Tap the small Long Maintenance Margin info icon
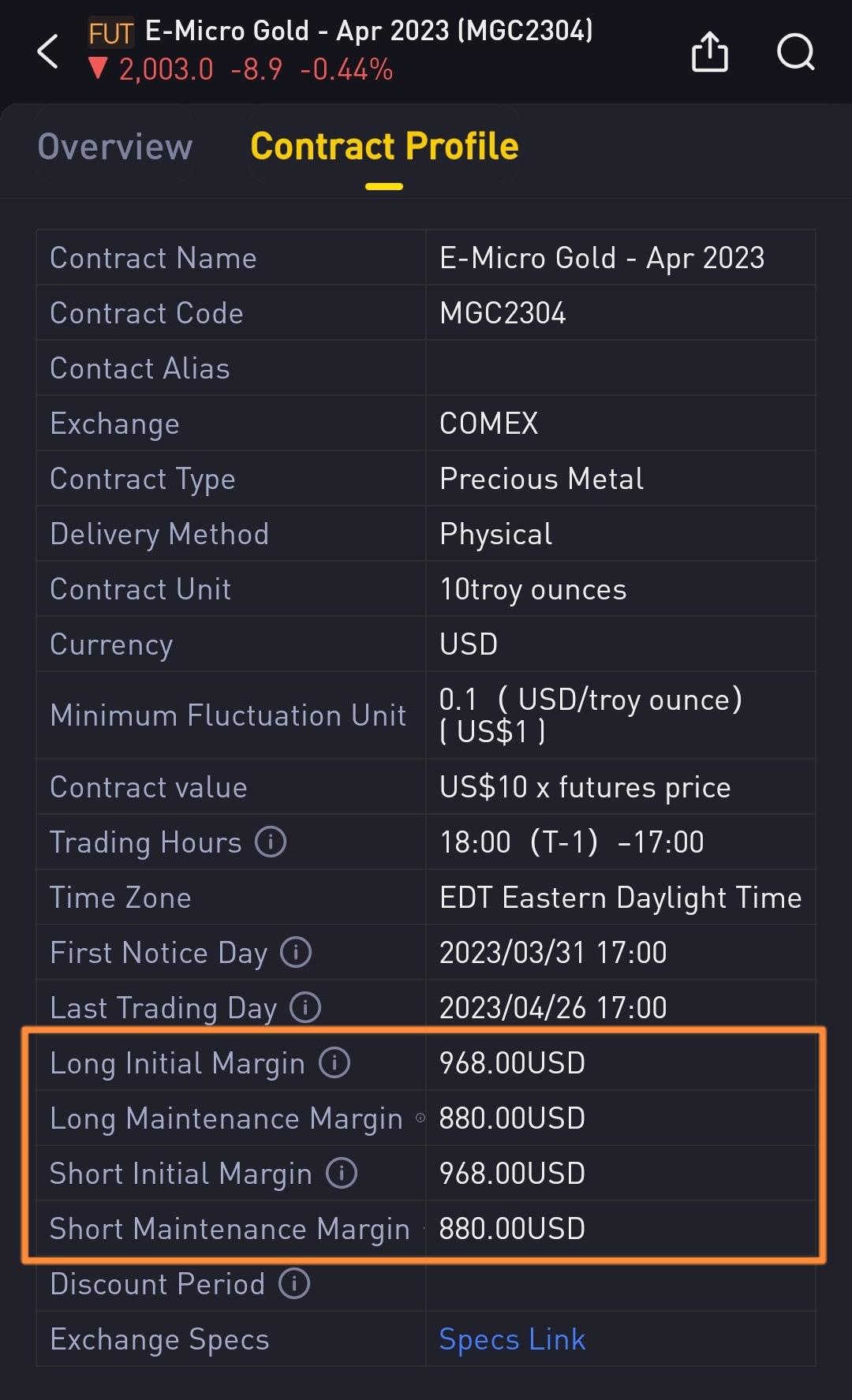The width and height of the screenshot is (852, 1400). point(420,1118)
